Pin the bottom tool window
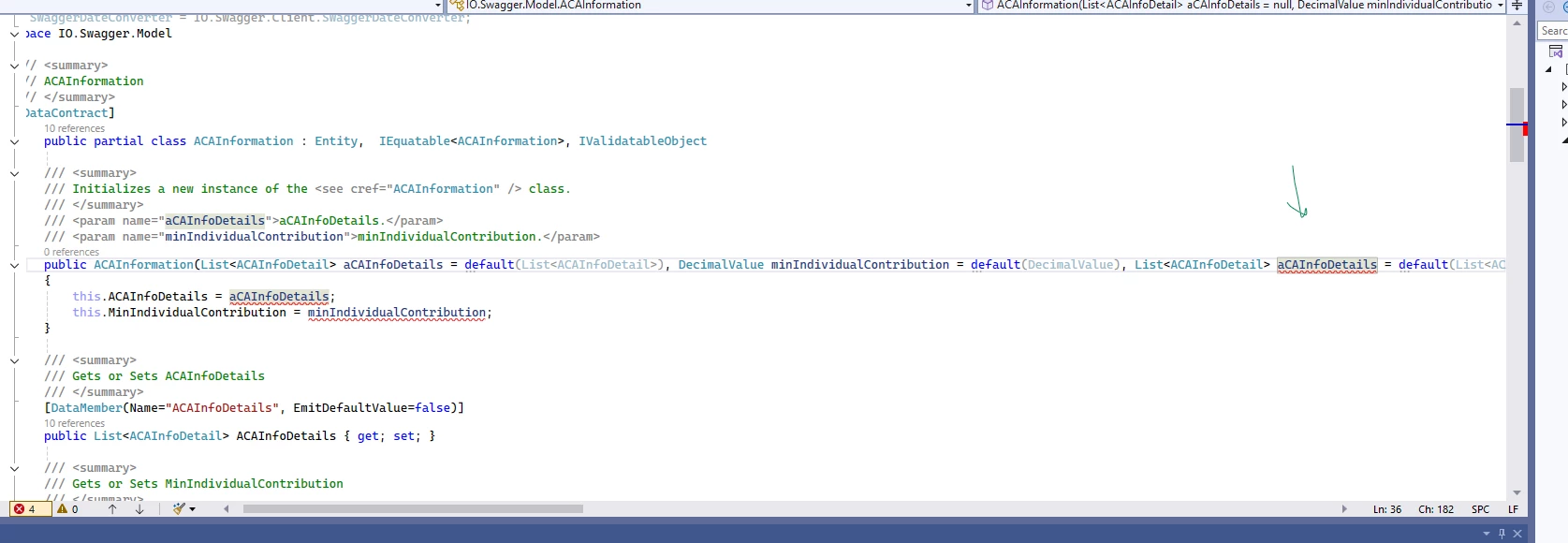This screenshot has height=543, width=1568. coord(1502,534)
